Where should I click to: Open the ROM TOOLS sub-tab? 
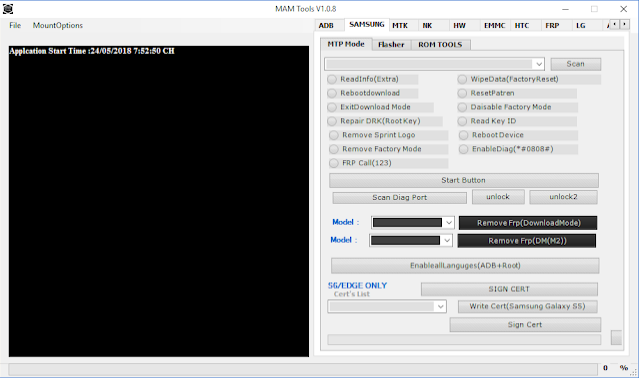point(440,45)
